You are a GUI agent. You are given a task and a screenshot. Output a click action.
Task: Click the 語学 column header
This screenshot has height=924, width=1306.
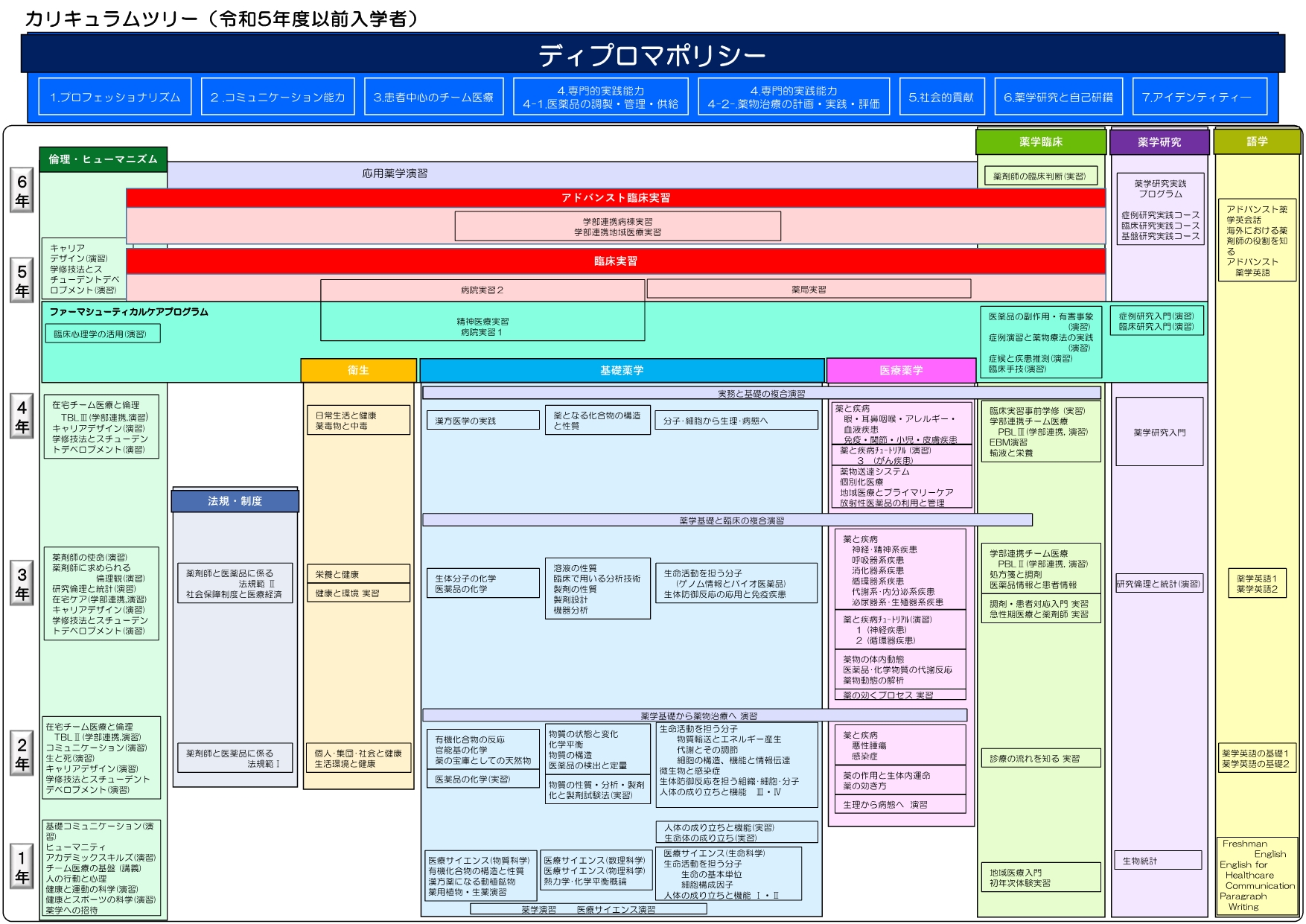tap(1257, 141)
